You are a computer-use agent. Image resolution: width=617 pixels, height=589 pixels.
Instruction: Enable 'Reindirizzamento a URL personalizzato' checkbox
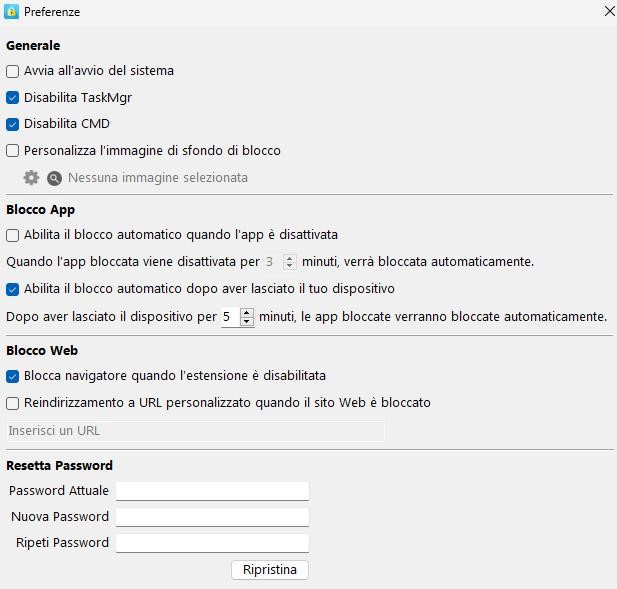tap(13, 403)
